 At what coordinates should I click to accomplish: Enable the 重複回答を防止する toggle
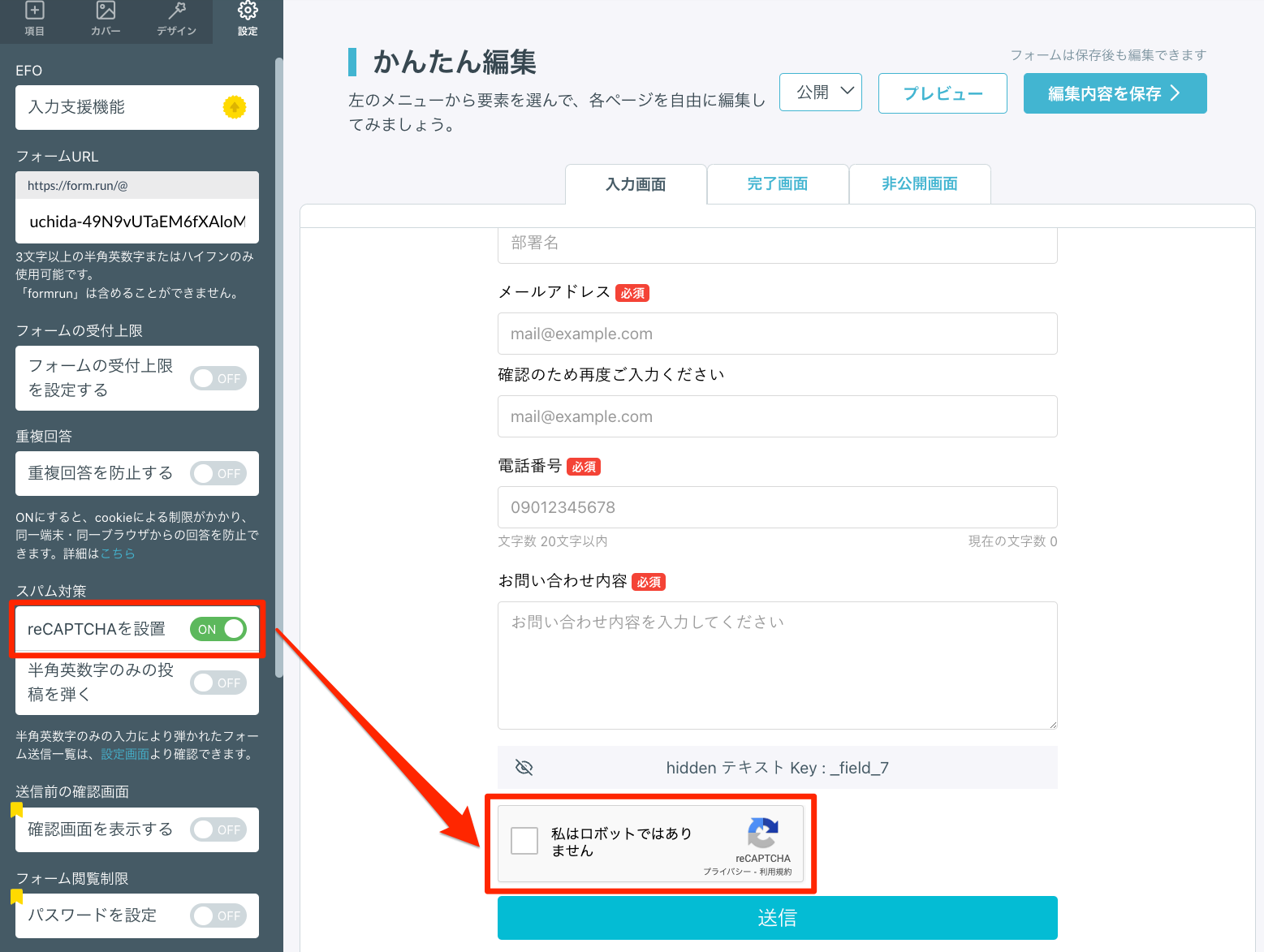coord(218,473)
